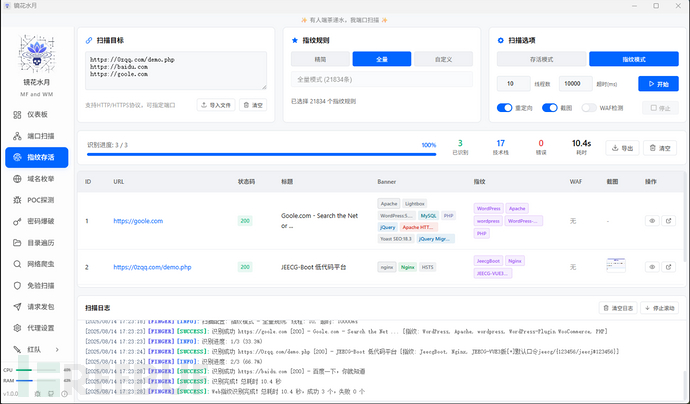This screenshot has height=404, width=690.
Task: Expand the 红队 submenu chevron
Action: tap(57, 349)
